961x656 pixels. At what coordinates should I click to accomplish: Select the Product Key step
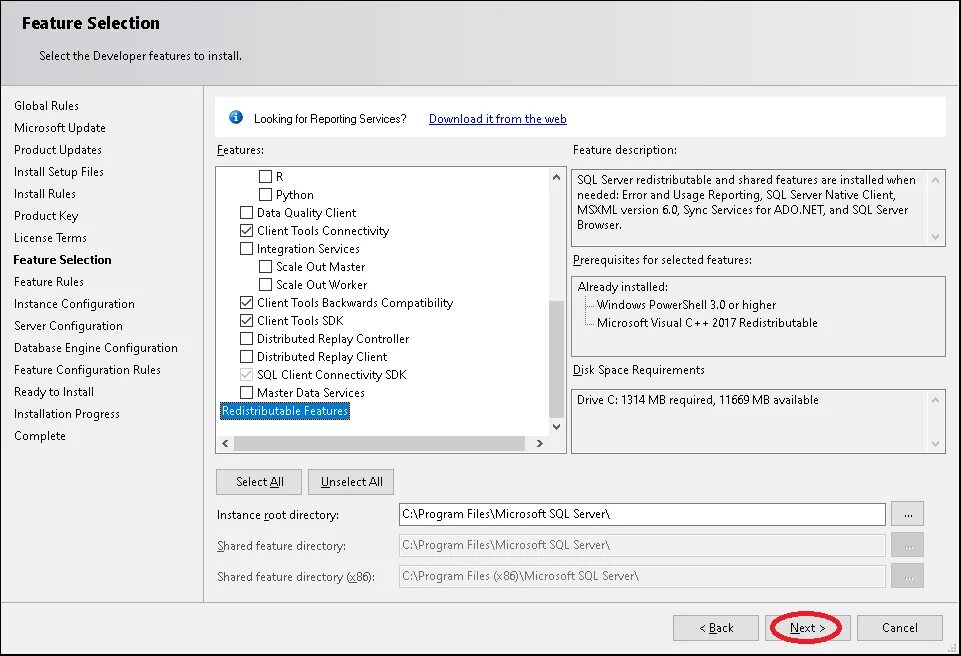[46, 216]
